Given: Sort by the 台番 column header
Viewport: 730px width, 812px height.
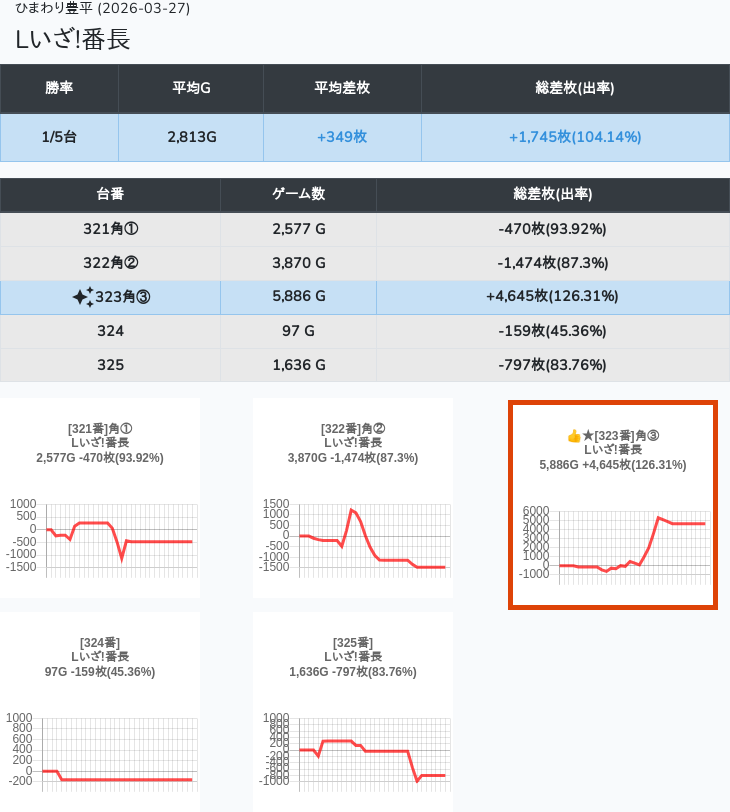Looking at the screenshot, I should coord(110,195).
